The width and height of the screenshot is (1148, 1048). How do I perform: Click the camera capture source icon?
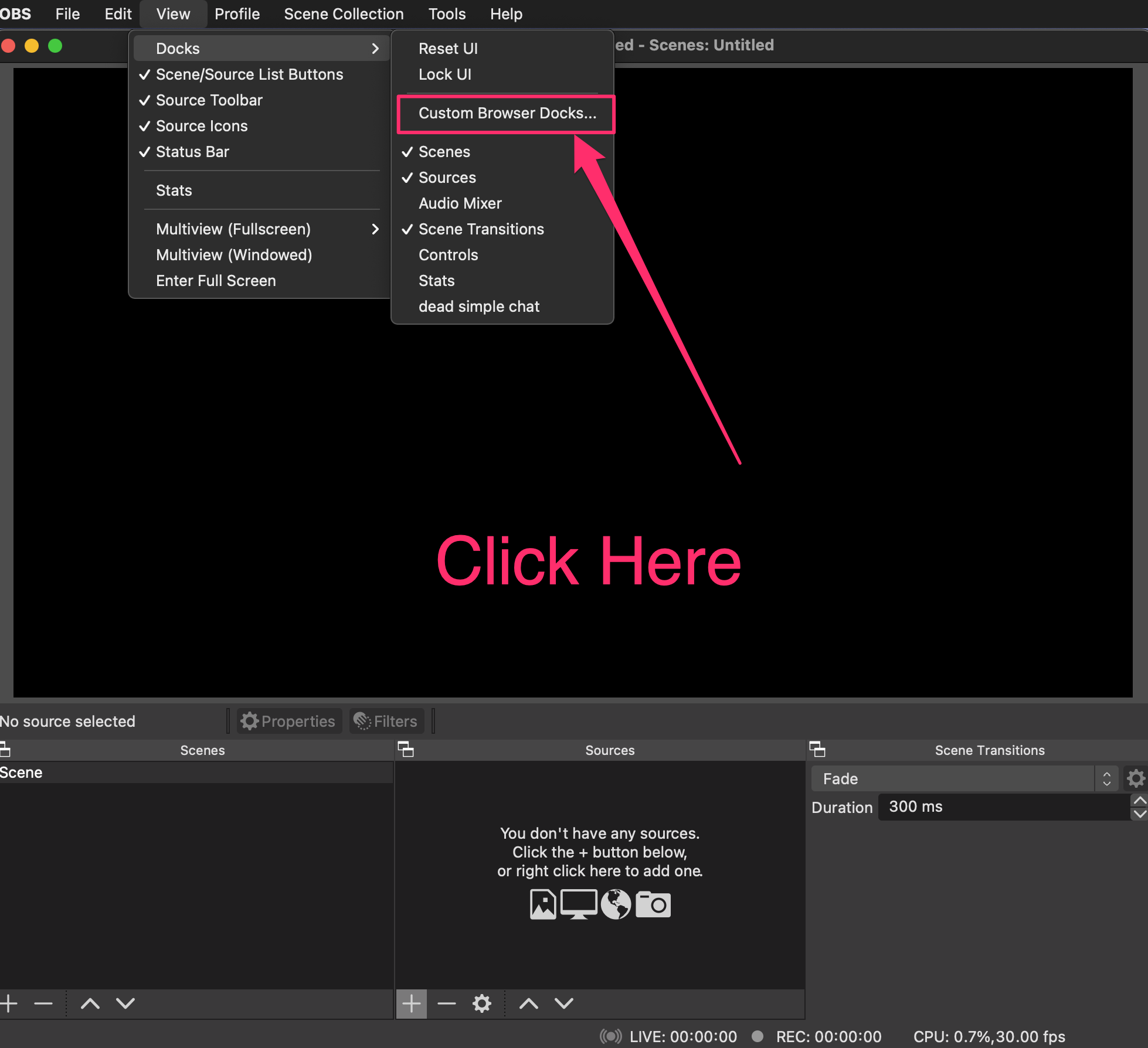[653, 904]
